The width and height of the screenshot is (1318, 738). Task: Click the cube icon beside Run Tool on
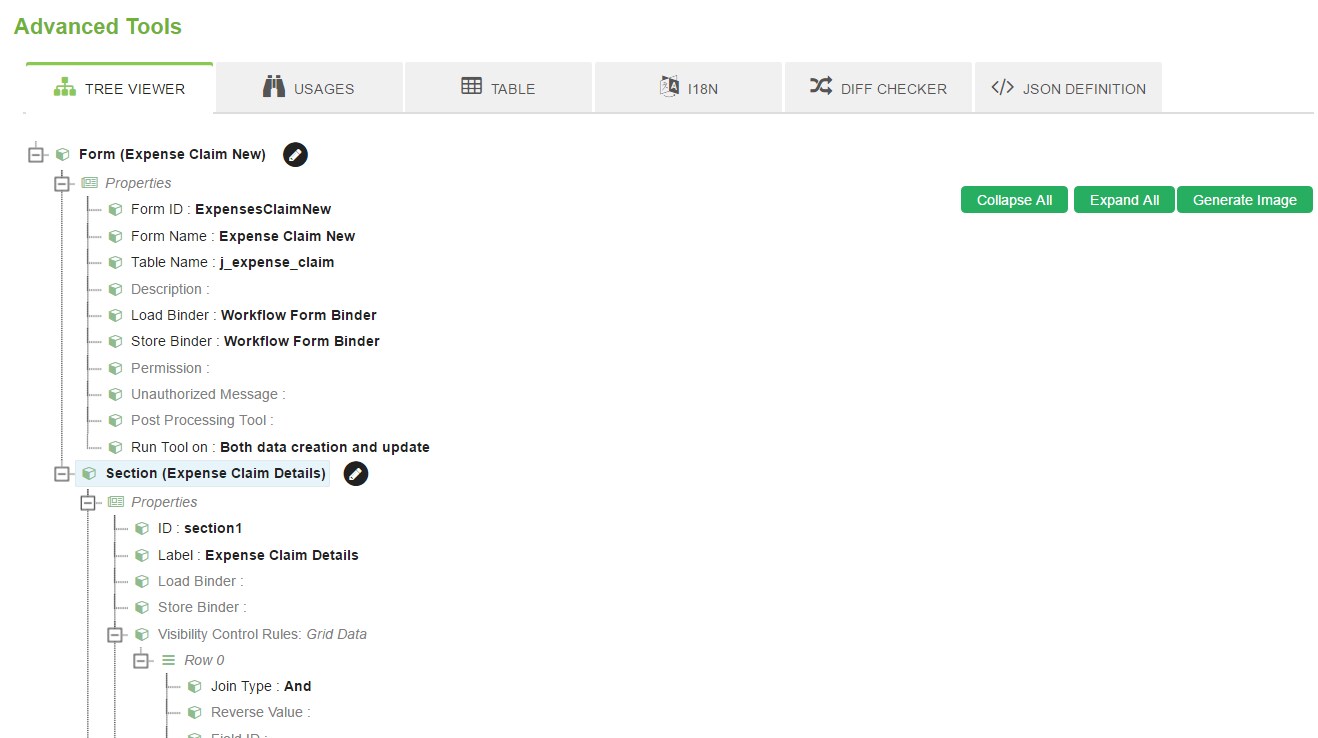115,447
